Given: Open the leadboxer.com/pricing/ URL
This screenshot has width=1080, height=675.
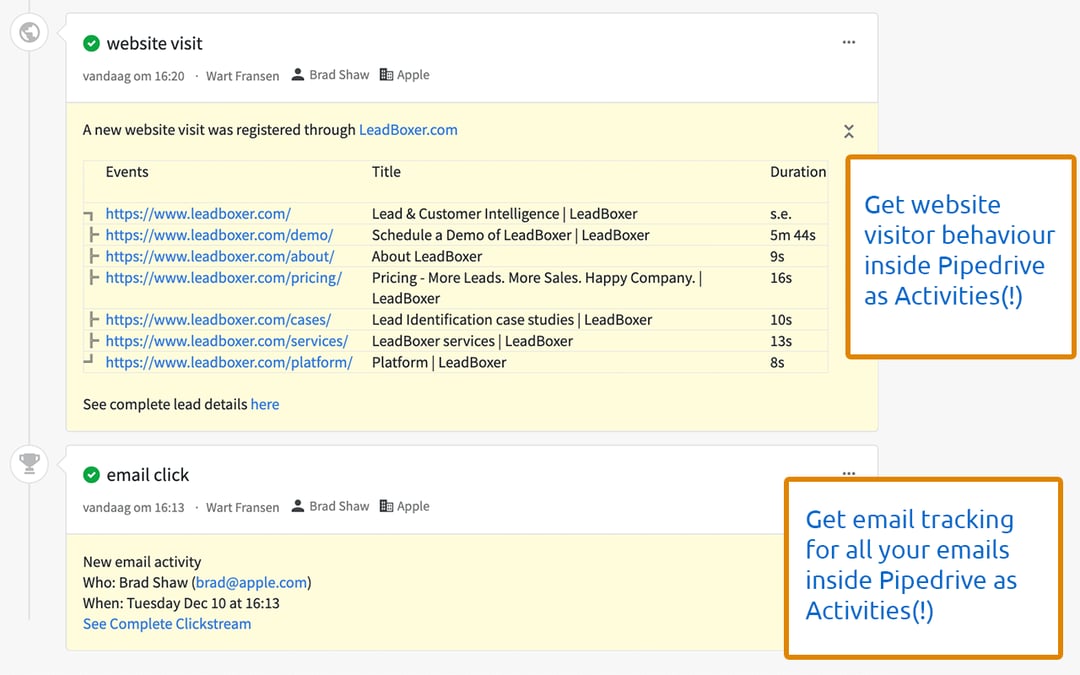Looking at the screenshot, I should point(224,278).
